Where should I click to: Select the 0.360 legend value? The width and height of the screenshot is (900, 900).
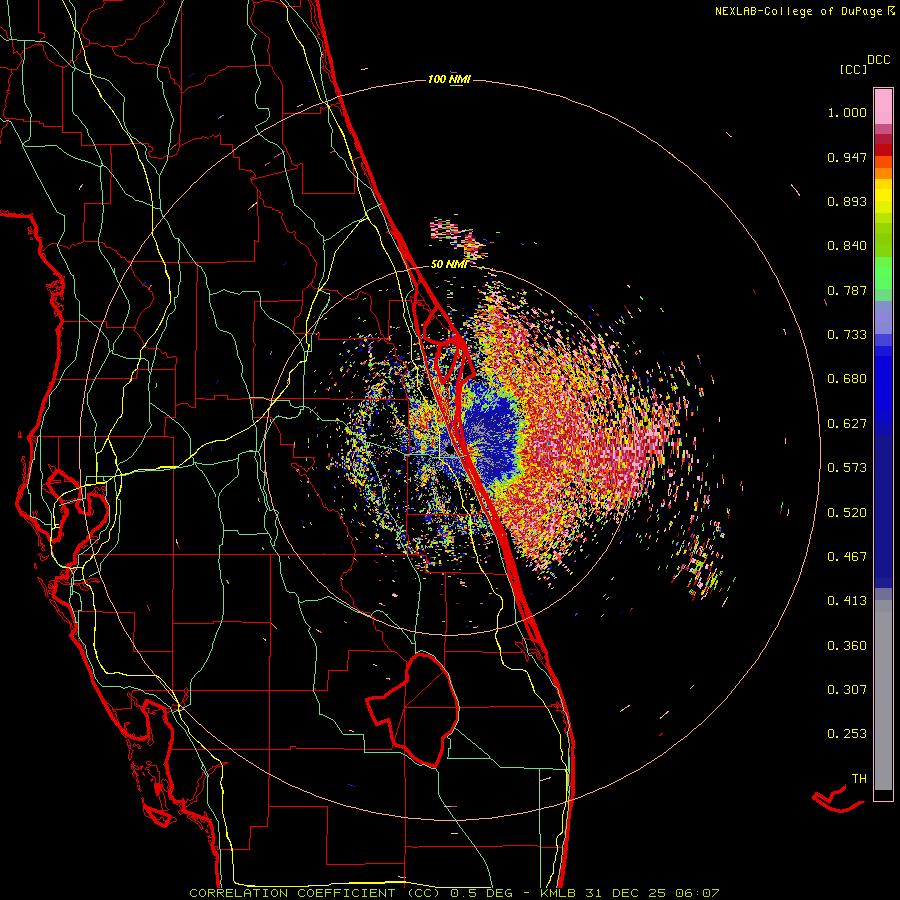coord(847,646)
